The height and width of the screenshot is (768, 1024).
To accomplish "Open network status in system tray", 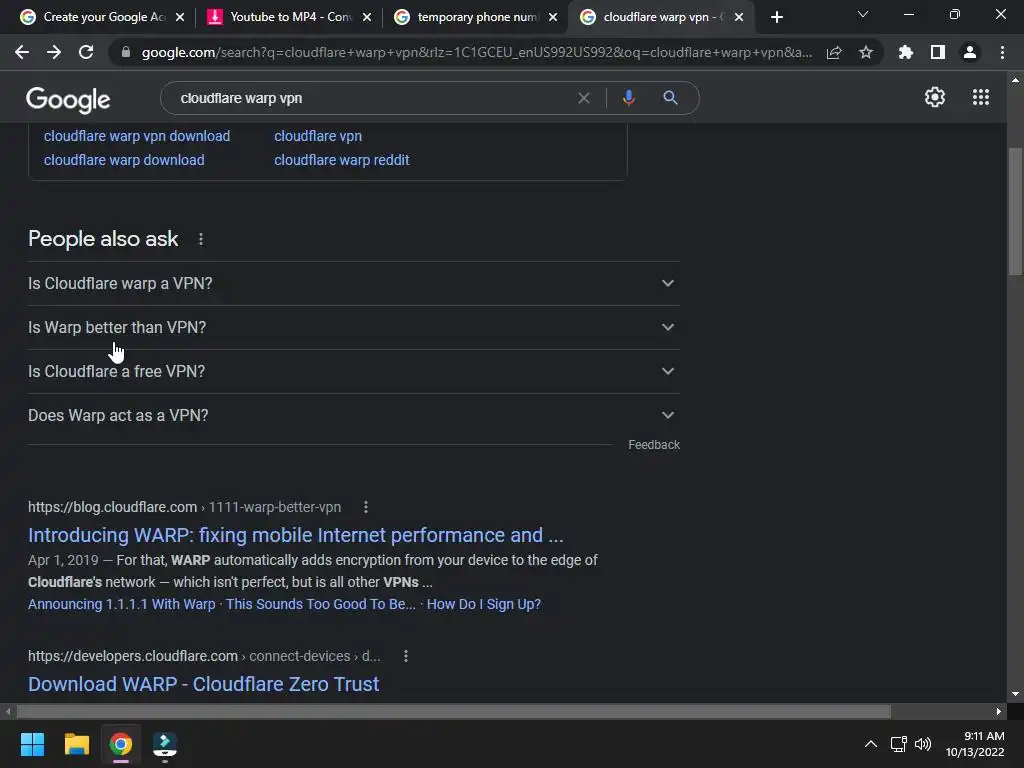I will [899, 744].
